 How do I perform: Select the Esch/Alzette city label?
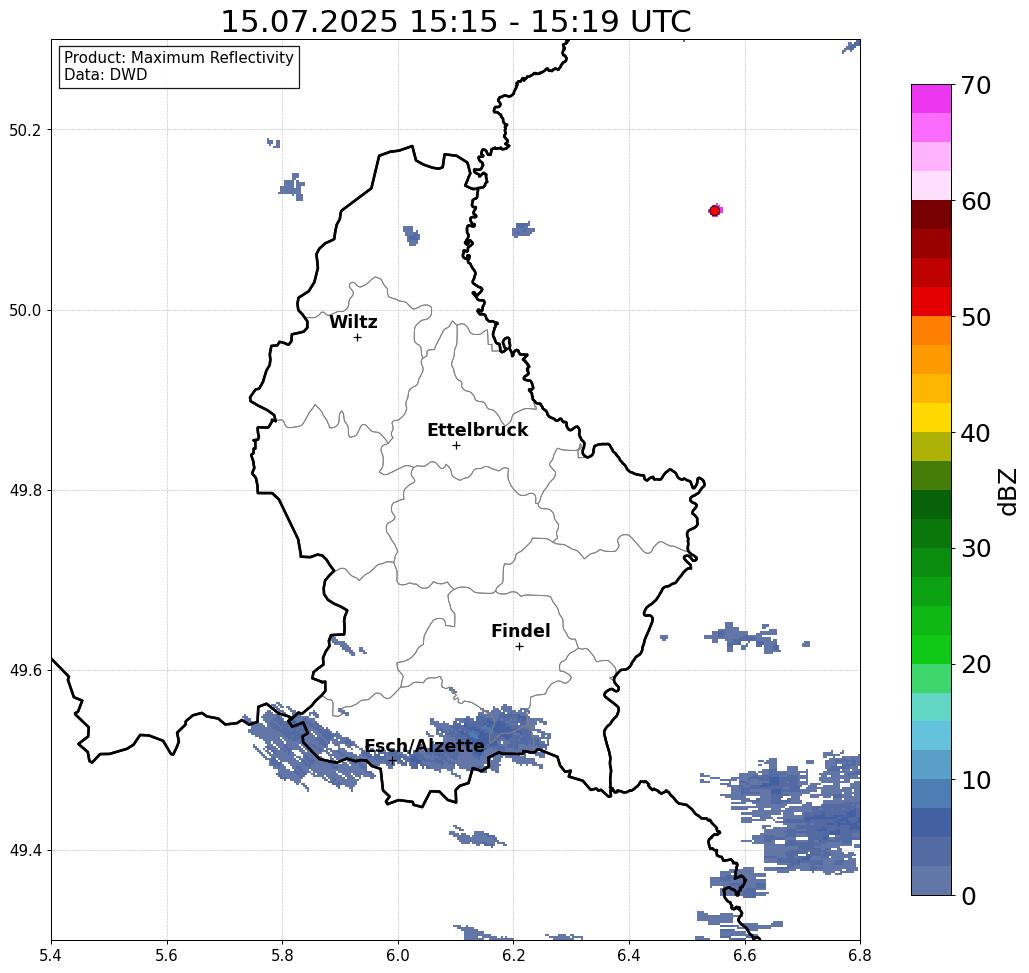coord(424,746)
